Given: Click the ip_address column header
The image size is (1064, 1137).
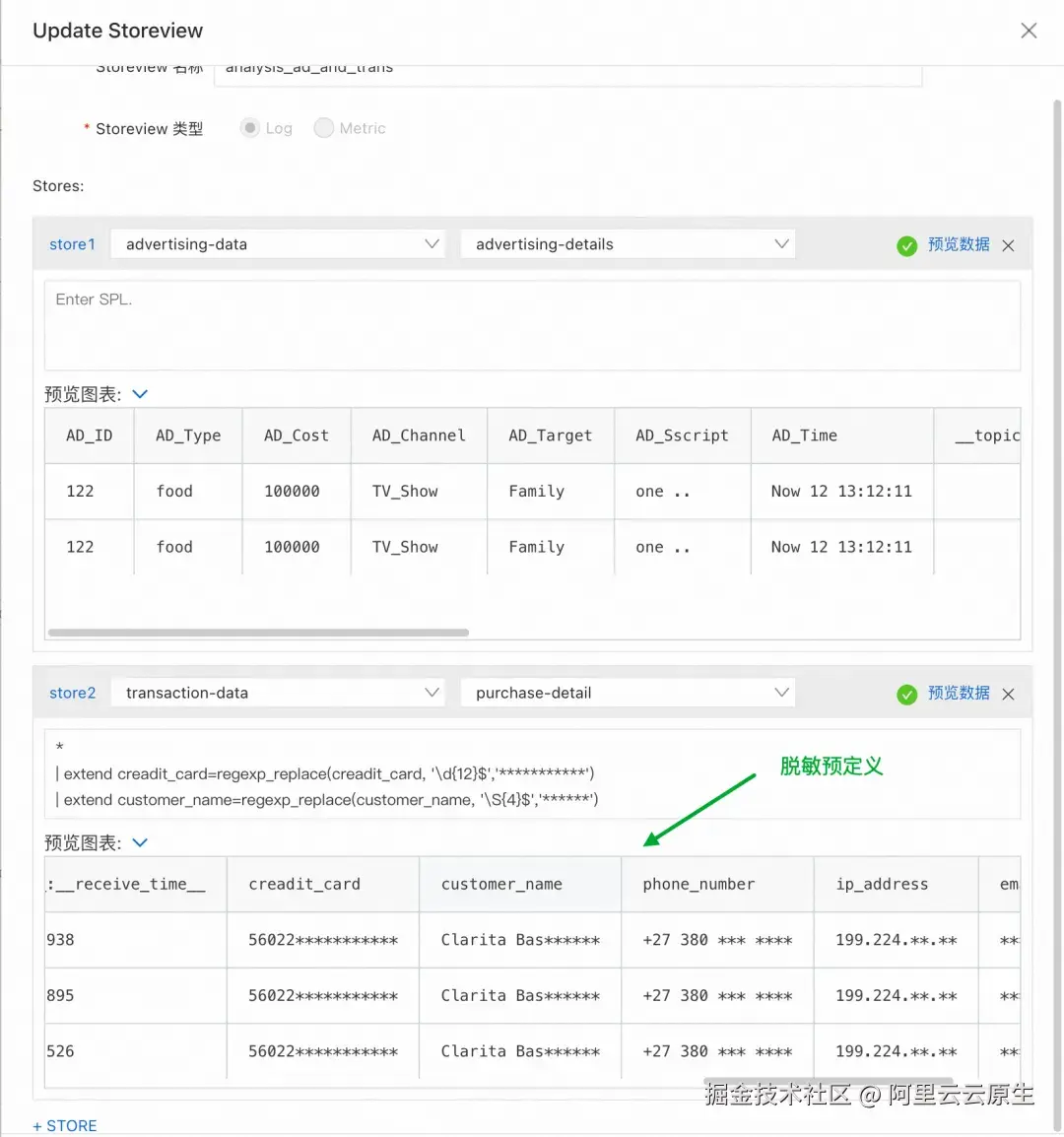Looking at the screenshot, I should click(896, 884).
